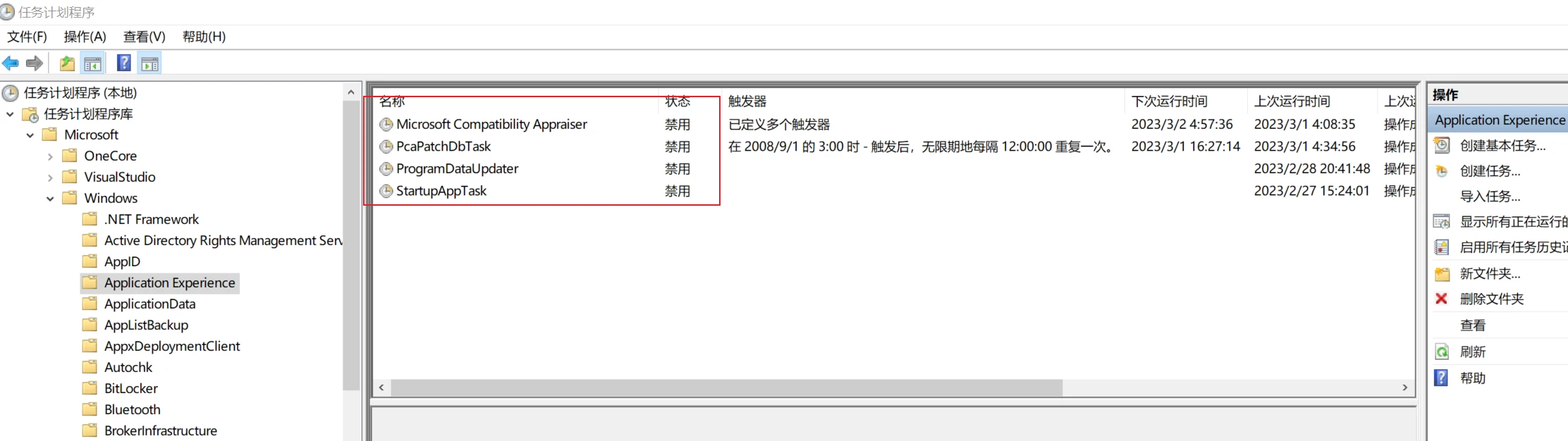
Task: Open the 文件(F) menu
Action: (x=27, y=37)
